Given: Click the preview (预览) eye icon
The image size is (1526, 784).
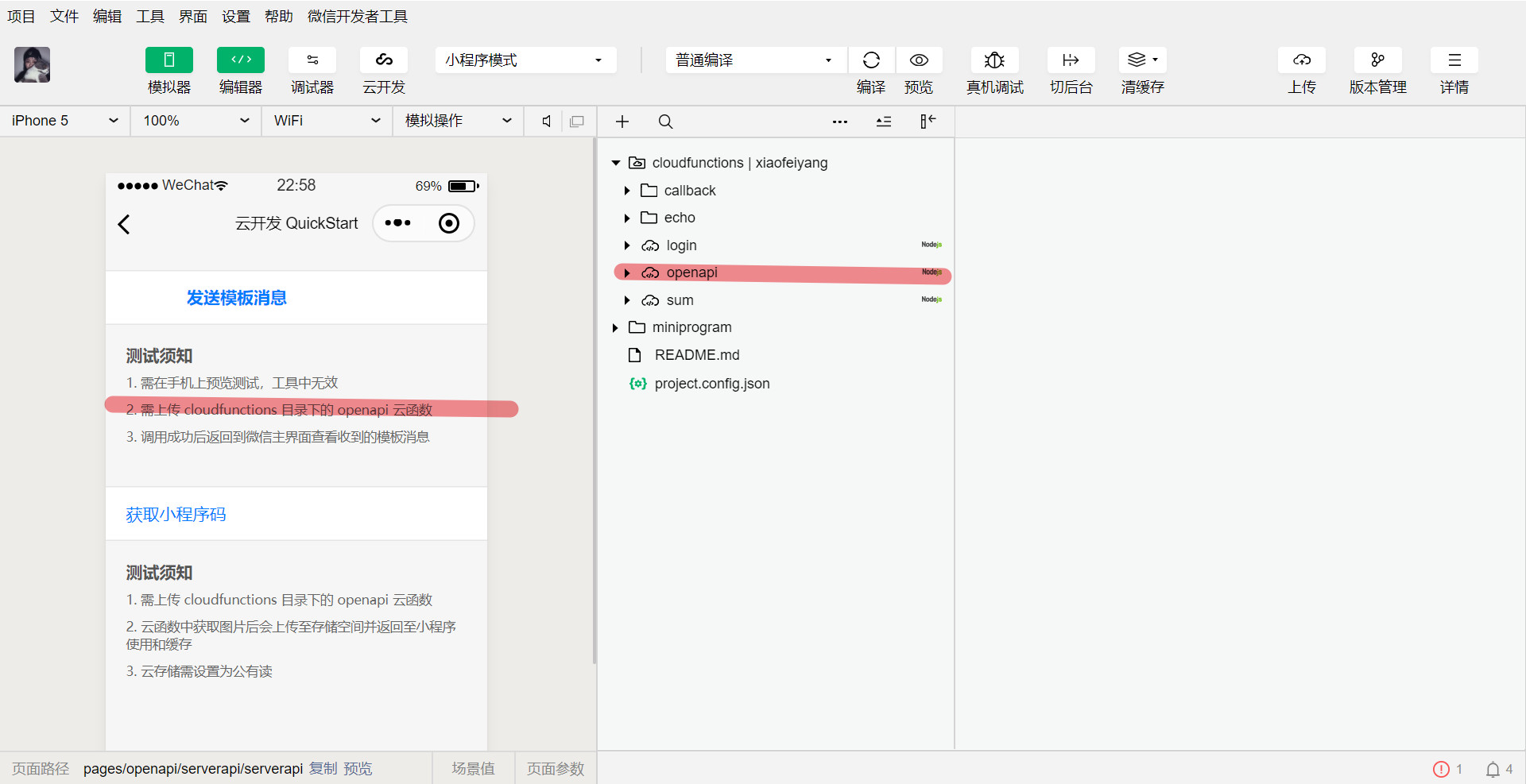Looking at the screenshot, I should [x=919, y=60].
